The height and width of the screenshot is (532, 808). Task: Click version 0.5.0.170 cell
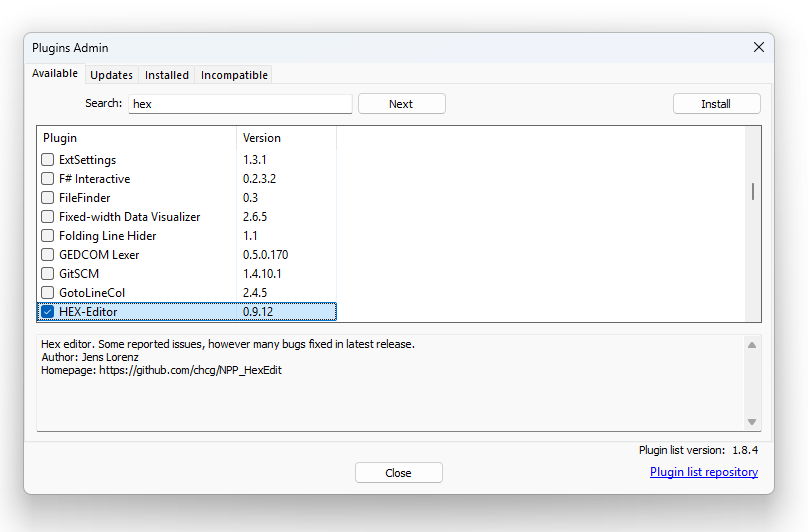click(x=265, y=255)
